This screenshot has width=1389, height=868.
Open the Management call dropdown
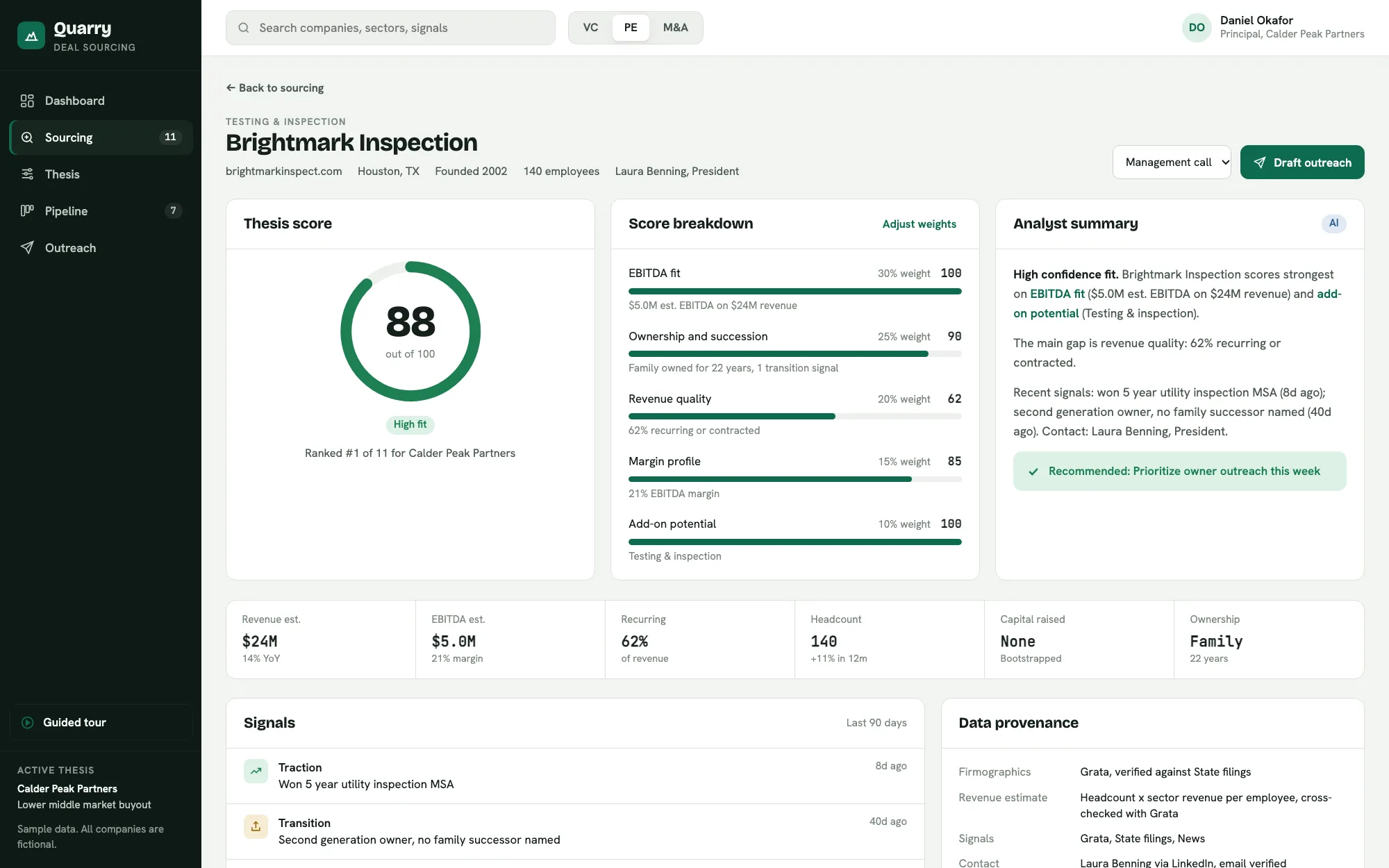coord(1172,162)
